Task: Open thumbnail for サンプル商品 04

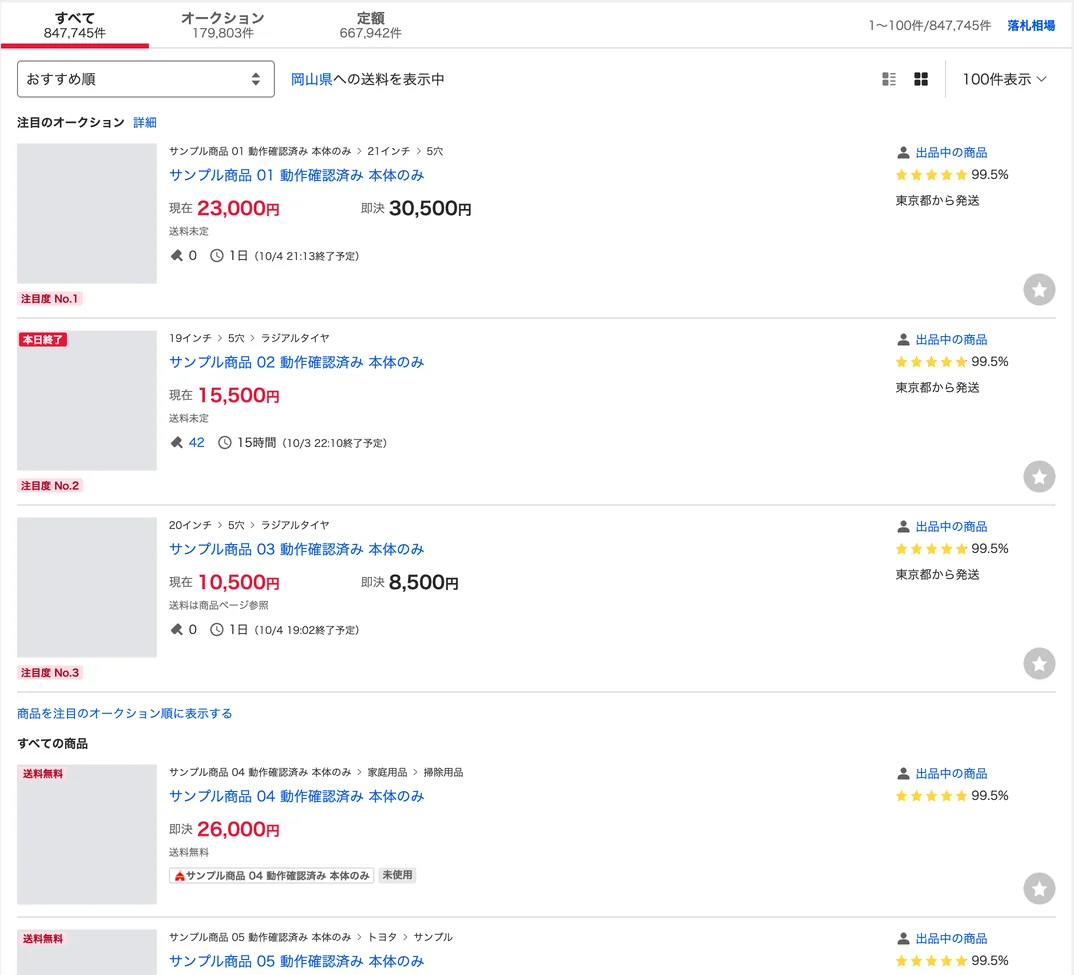Action: (x=87, y=835)
